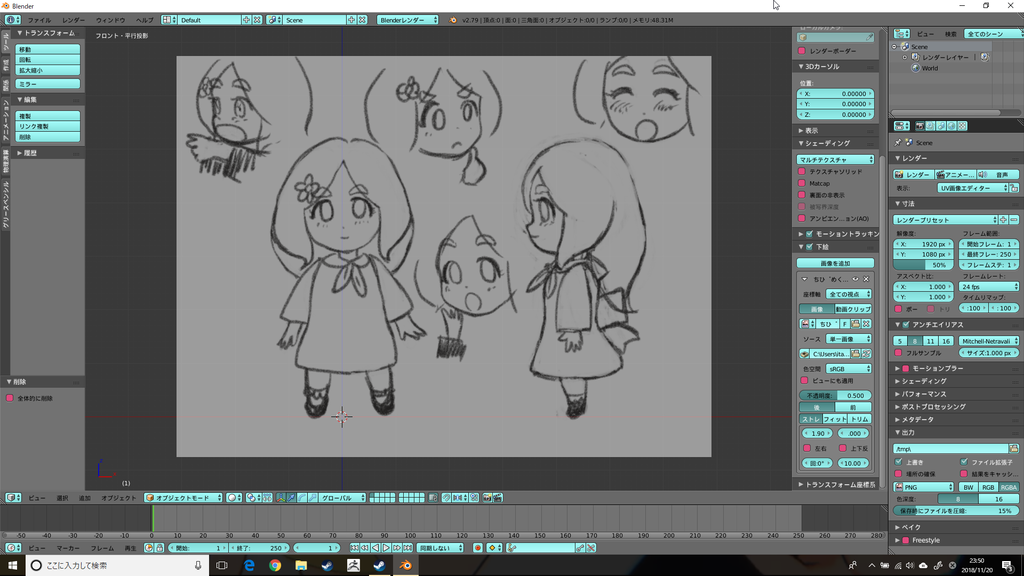Jump to last frame in timeline controls
1024x576 pixels.
[408, 548]
